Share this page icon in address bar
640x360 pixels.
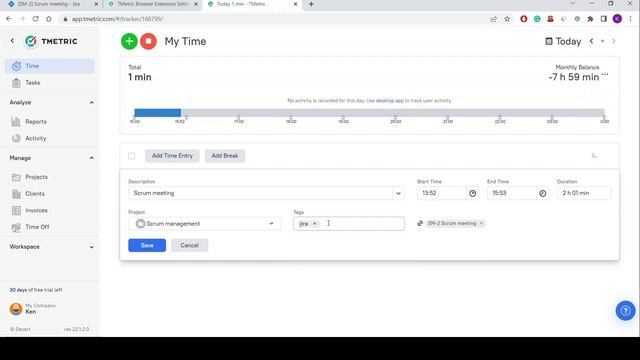(494, 19)
